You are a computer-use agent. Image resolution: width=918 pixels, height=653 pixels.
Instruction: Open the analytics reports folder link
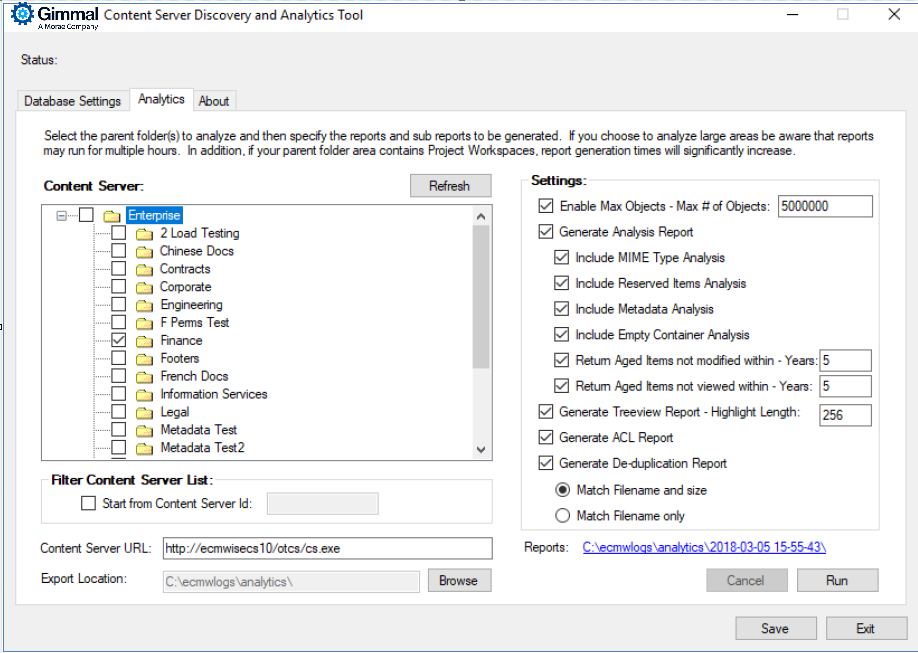point(704,547)
